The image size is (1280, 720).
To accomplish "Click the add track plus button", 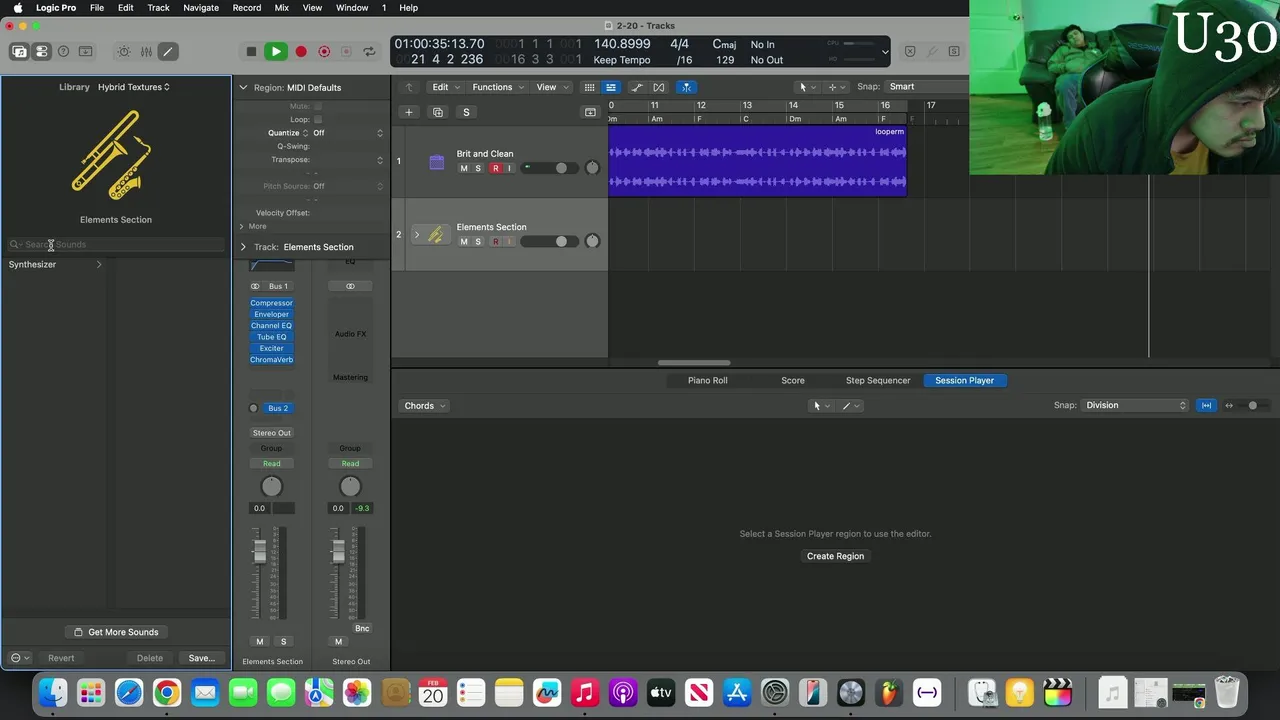I will pos(408,112).
